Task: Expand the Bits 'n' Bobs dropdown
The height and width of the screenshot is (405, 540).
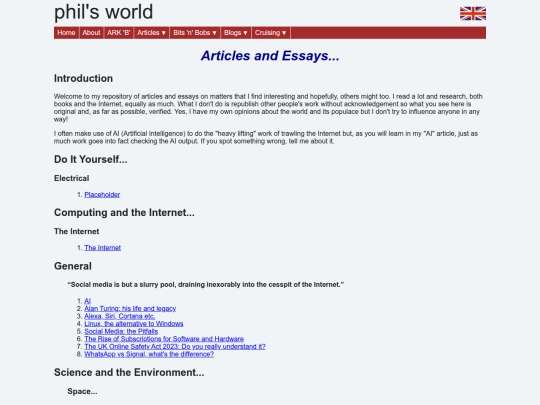Action: pyautogui.click(x=195, y=33)
